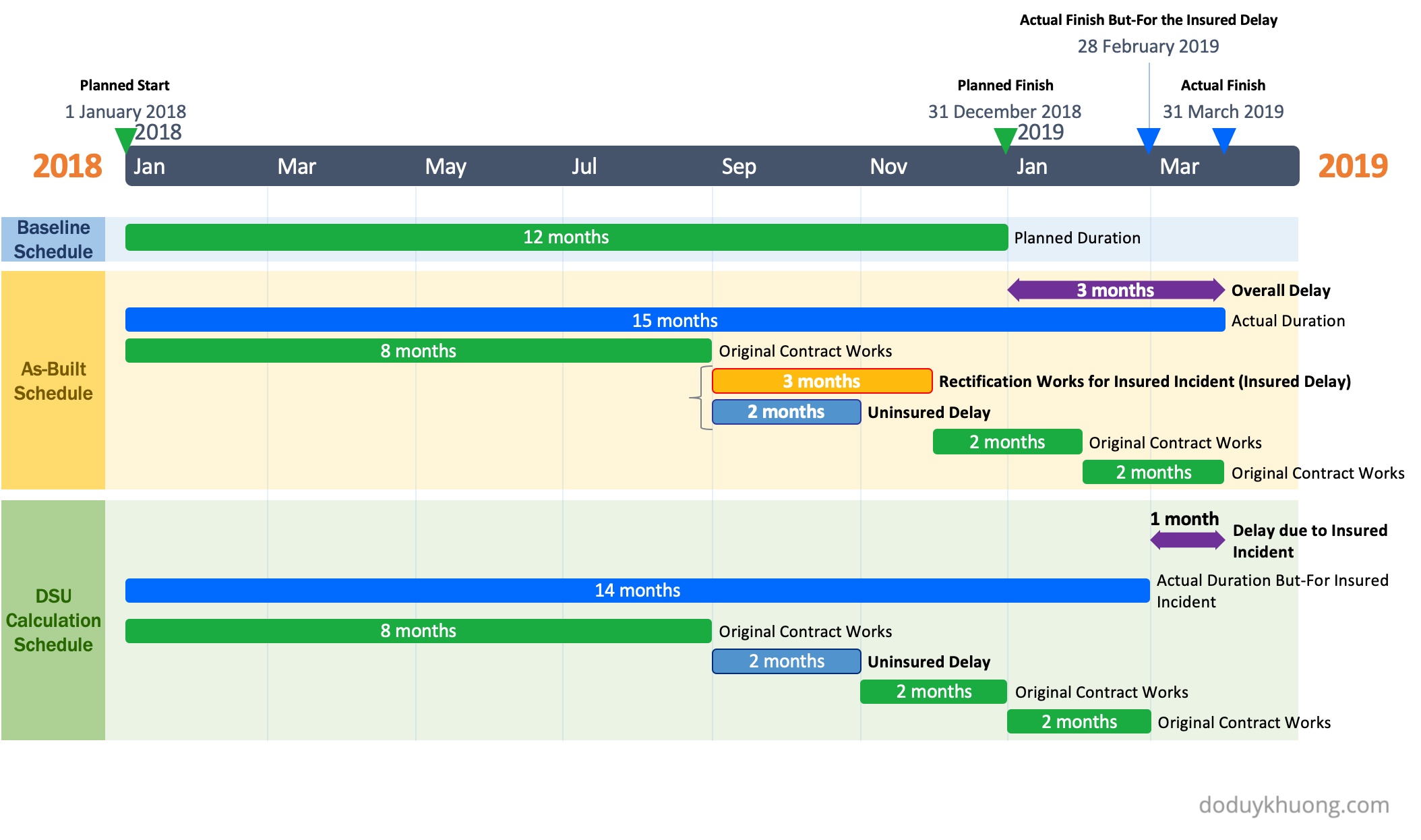Click the purple 3 months Overall Delay arrow

pyautogui.click(x=1116, y=290)
